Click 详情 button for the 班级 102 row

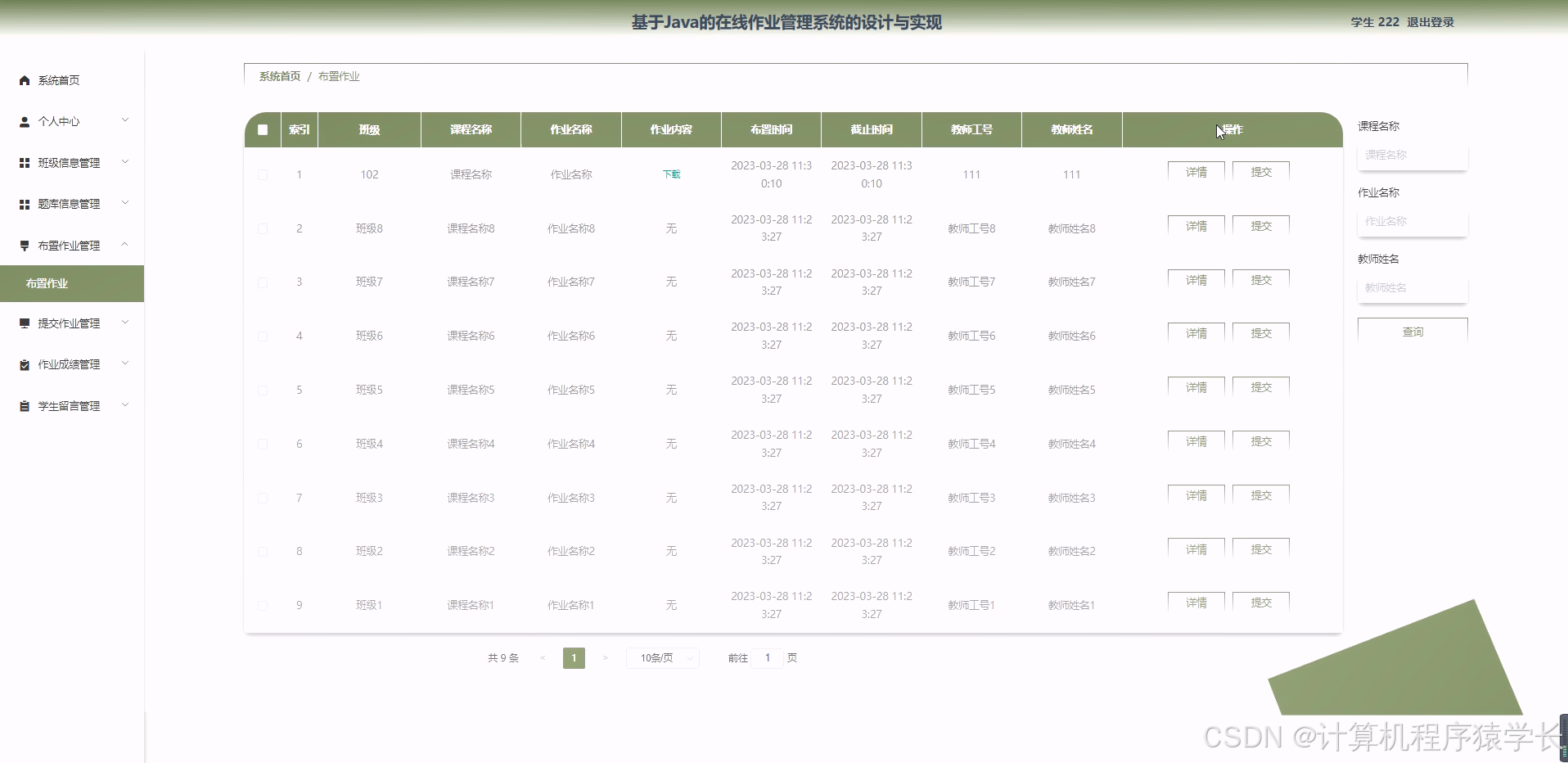click(x=1196, y=171)
